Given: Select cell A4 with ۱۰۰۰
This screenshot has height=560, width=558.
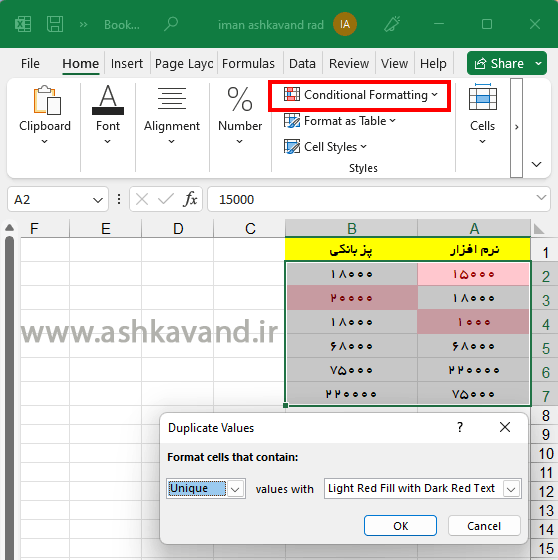Looking at the screenshot, I should [474, 322].
